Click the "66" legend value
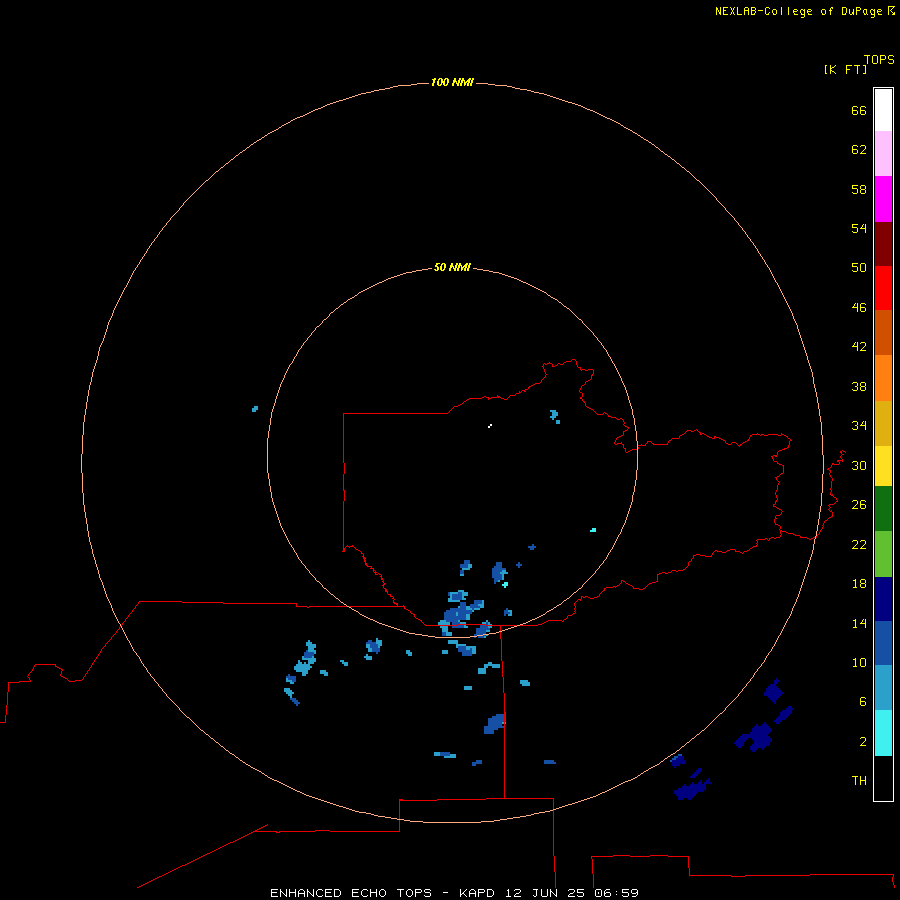900x900 pixels. click(x=859, y=110)
